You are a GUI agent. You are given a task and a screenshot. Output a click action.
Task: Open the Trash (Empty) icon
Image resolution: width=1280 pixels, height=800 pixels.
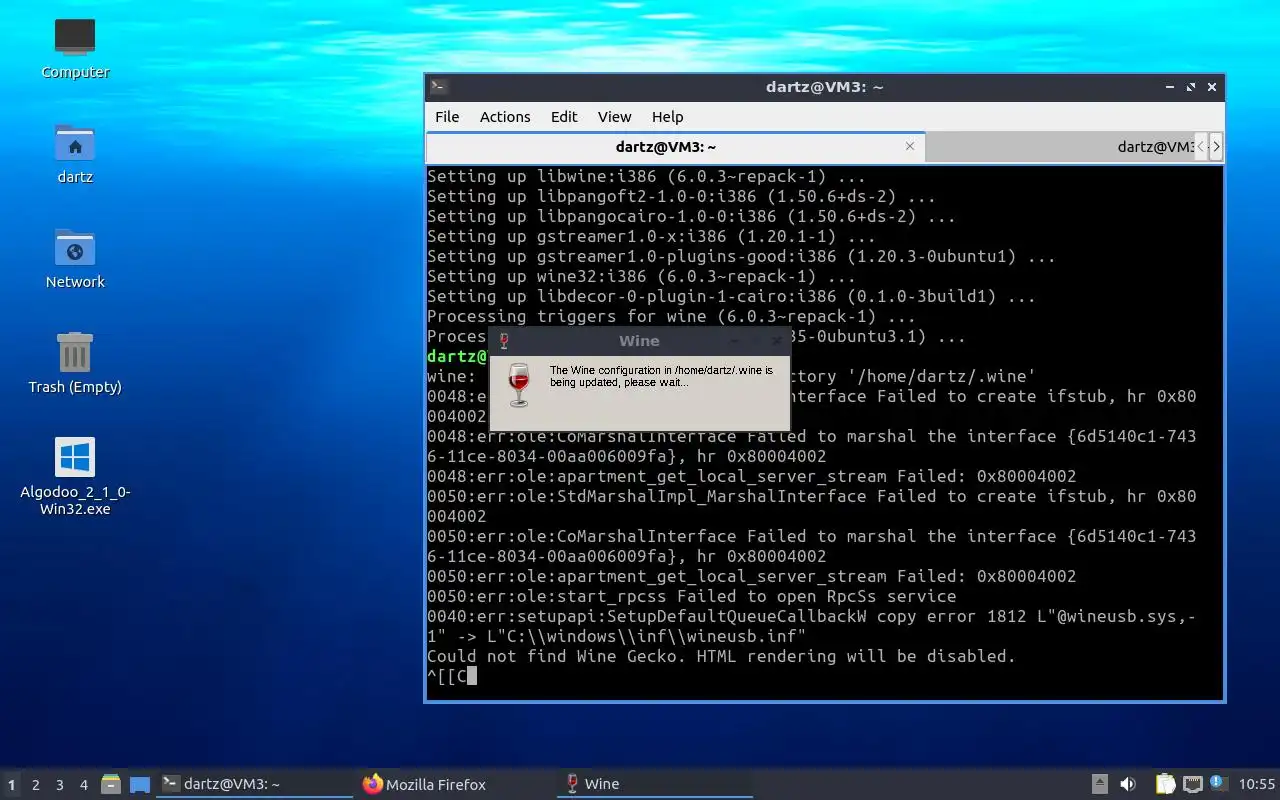pos(75,352)
